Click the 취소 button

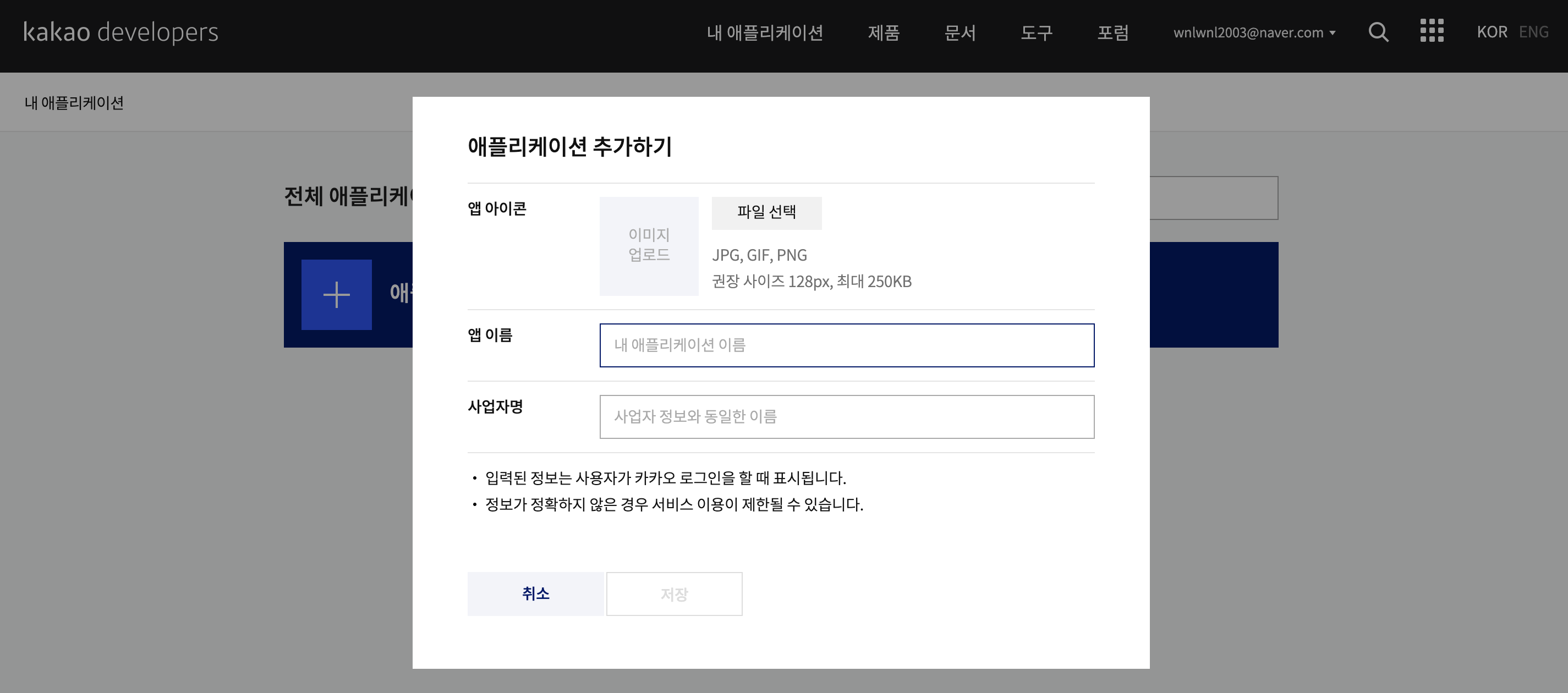(x=536, y=594)
